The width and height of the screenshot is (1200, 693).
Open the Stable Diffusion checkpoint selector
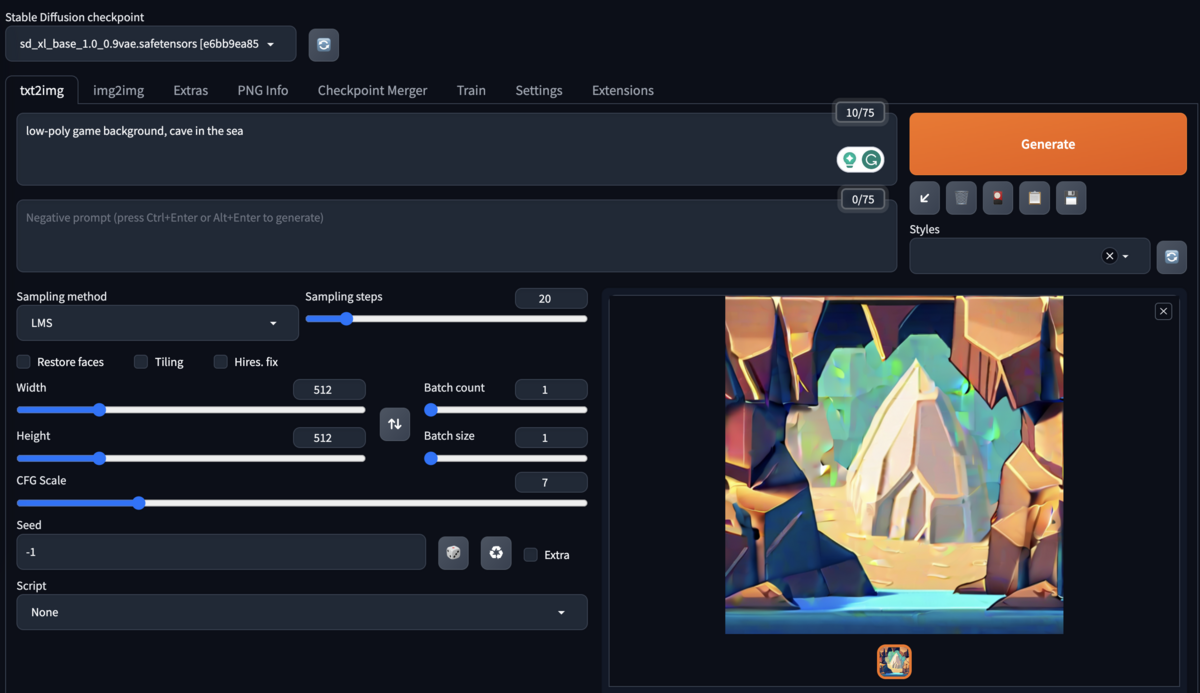pyautogui.click(x=150, y=44)
